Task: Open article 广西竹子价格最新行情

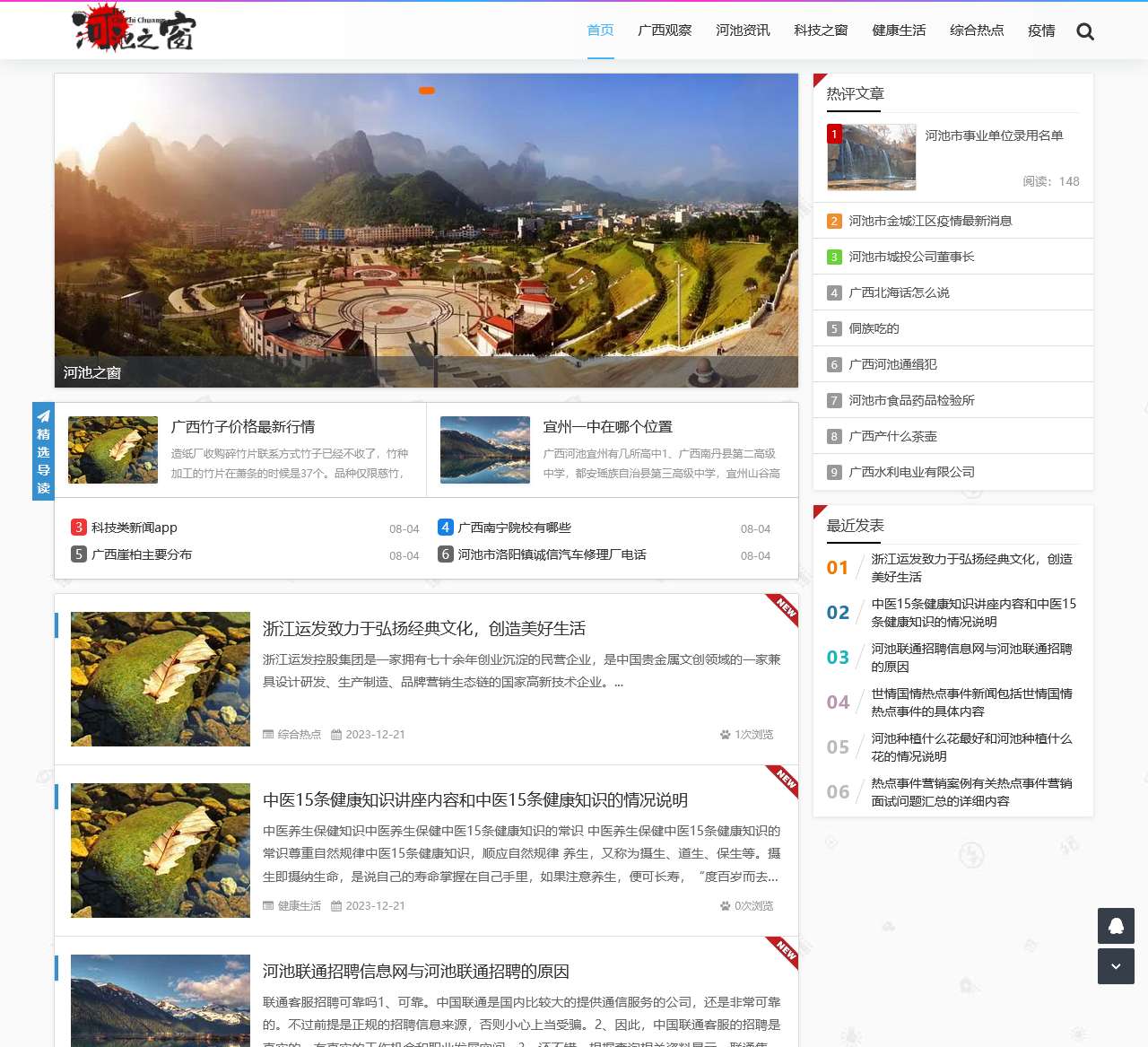Action: (x=243, y=427)
